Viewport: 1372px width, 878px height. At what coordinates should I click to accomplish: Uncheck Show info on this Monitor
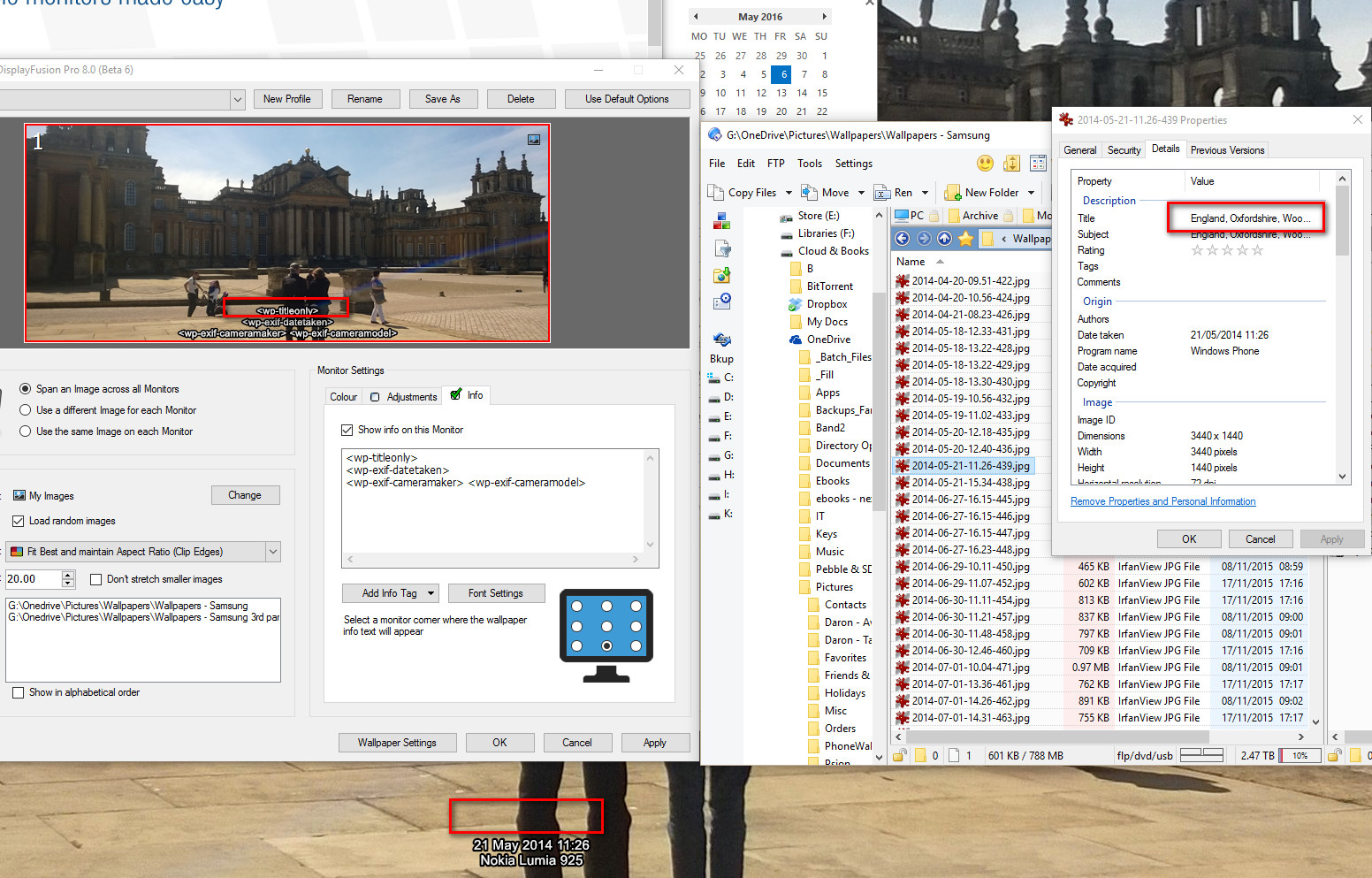point(347,430)
